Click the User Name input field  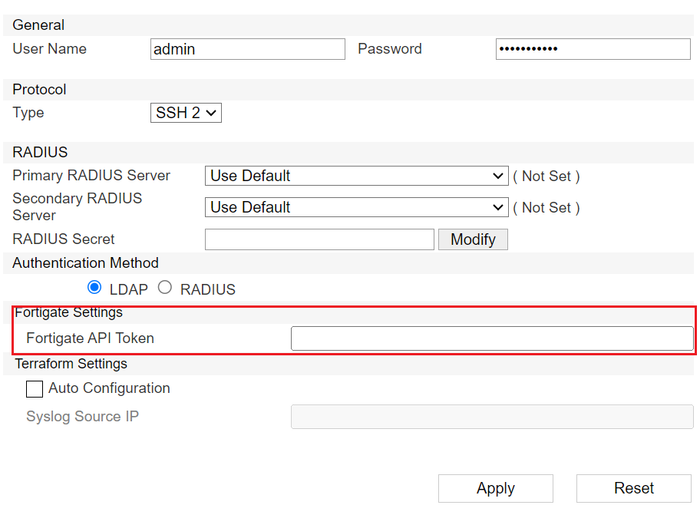247,49
